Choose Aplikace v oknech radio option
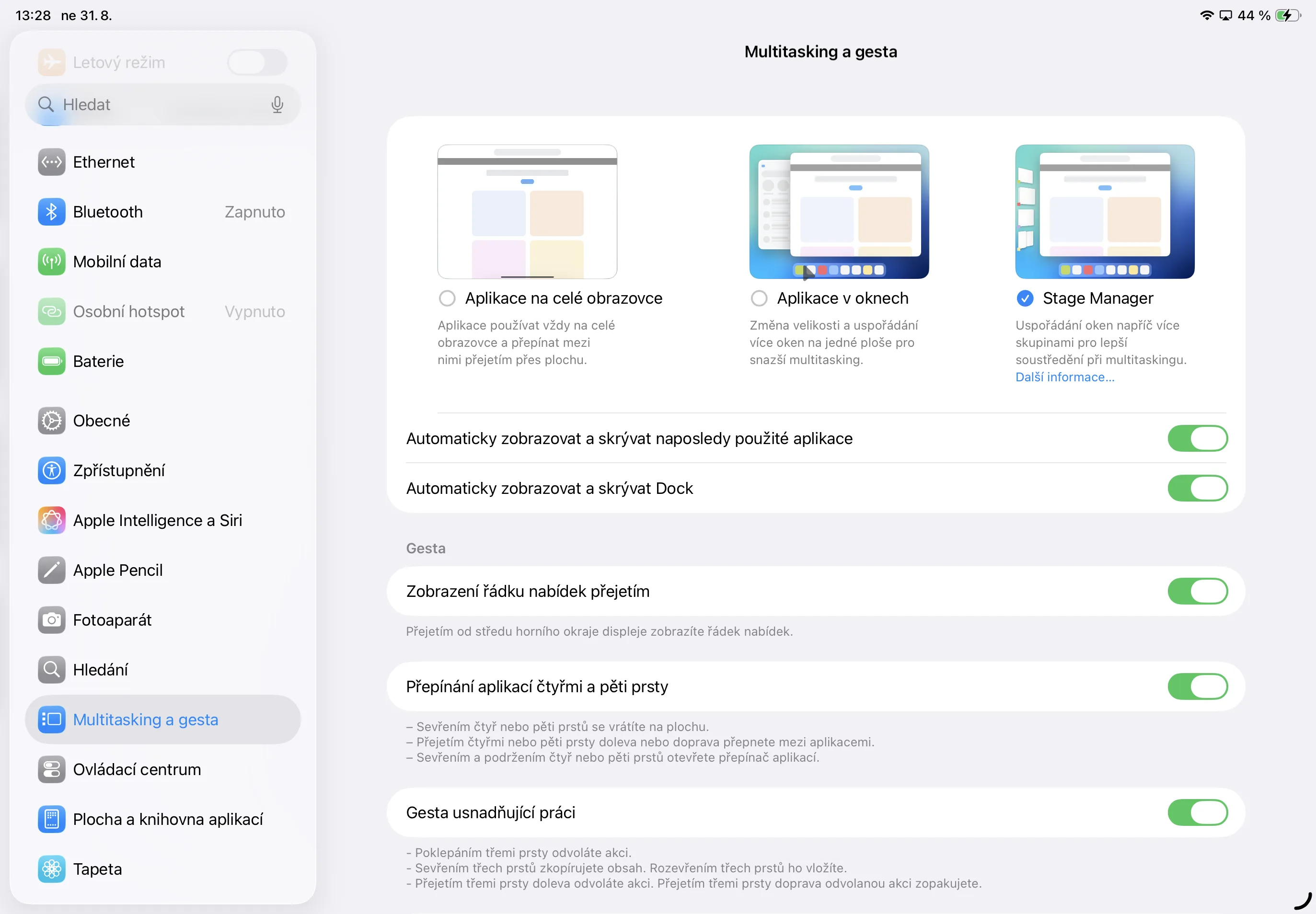Image resolution: width=1316 pixels, height=914 pixels. [x=759, y=298]
